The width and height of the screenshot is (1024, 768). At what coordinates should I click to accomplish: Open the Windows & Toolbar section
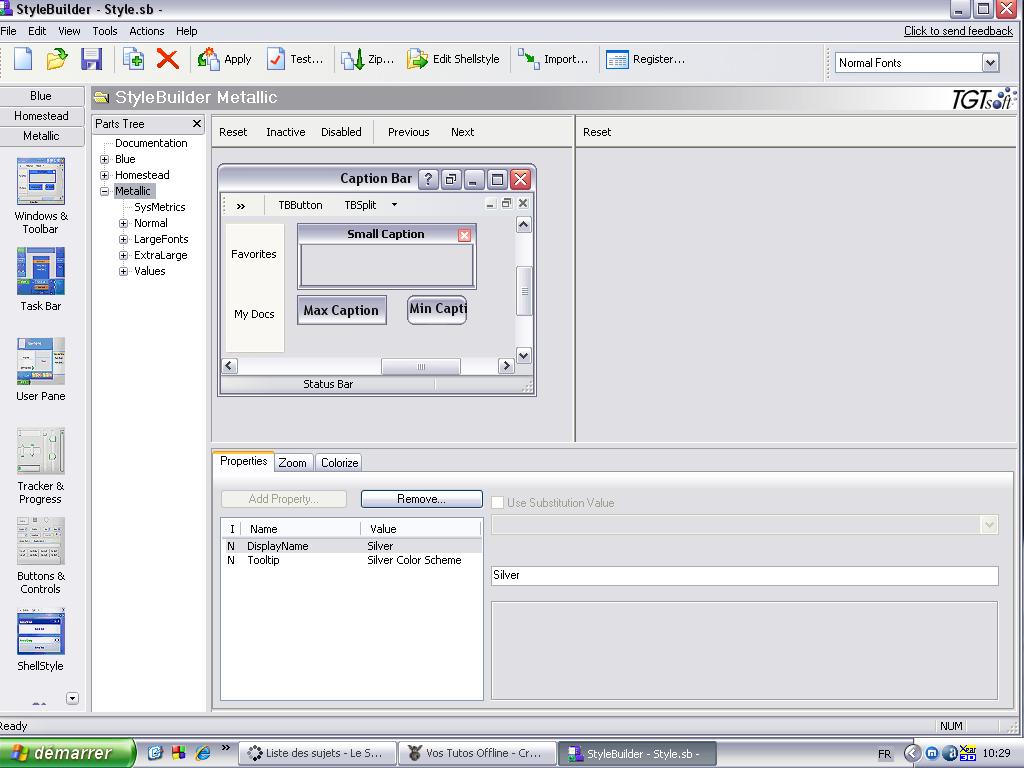coord(41,182)
